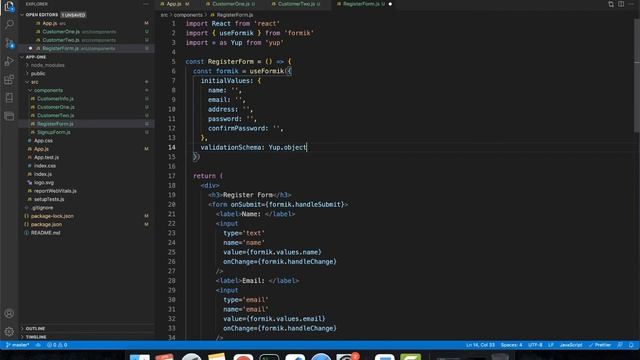Switch to the CustomerOne.js tab

231,4
